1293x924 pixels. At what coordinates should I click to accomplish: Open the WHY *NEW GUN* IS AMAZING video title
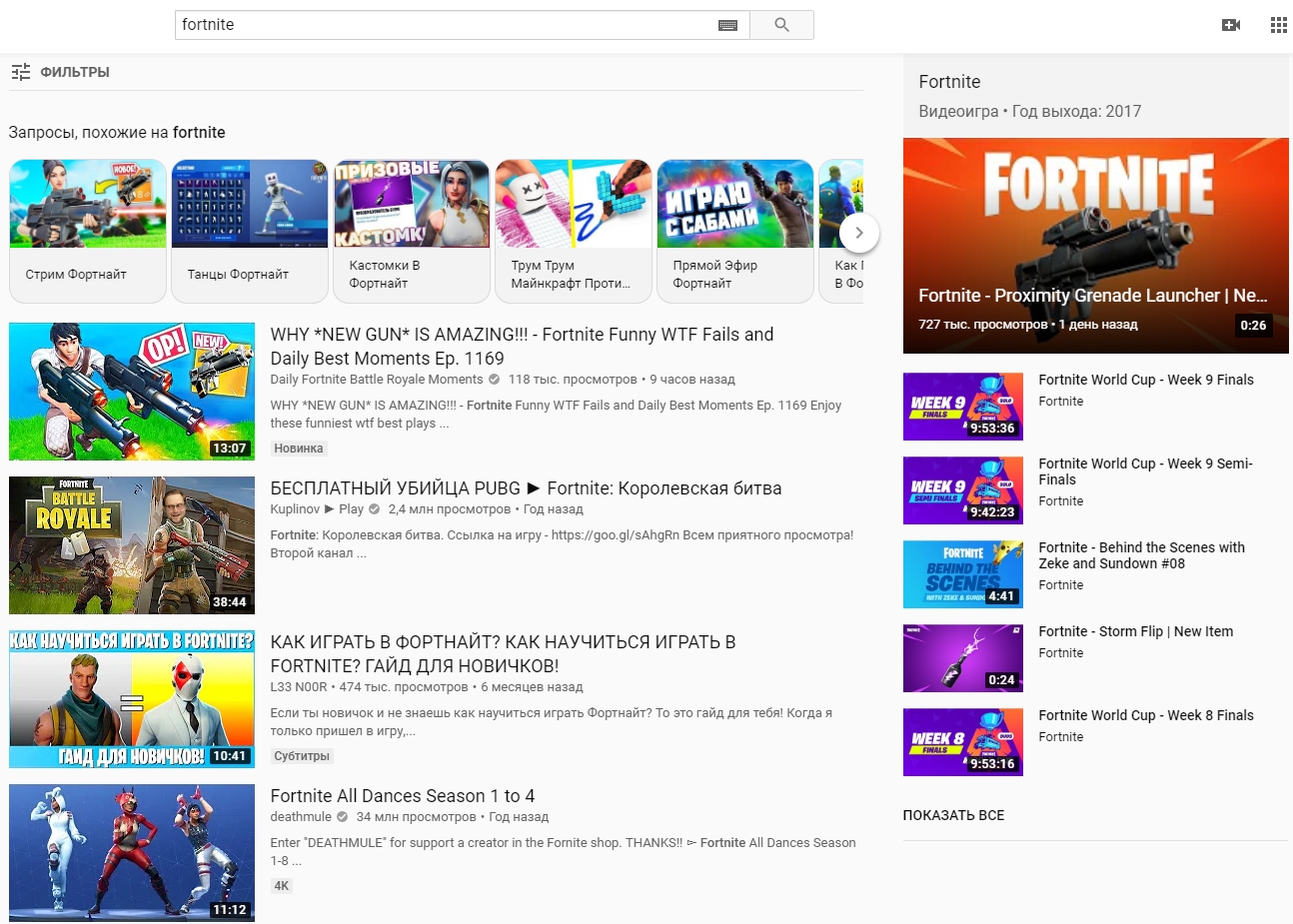coord(522,347)
